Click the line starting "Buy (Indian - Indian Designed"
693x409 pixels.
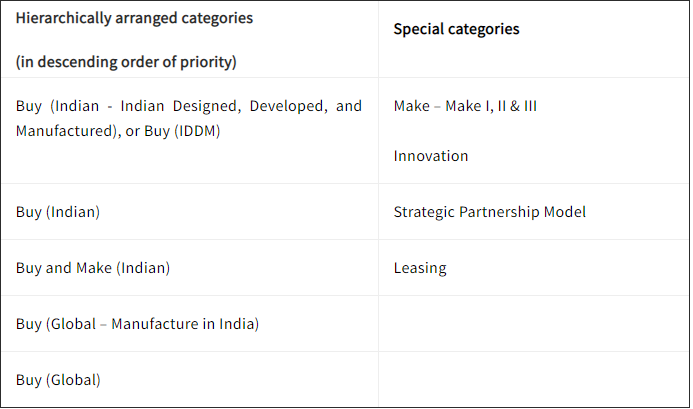tap(189, 105)
